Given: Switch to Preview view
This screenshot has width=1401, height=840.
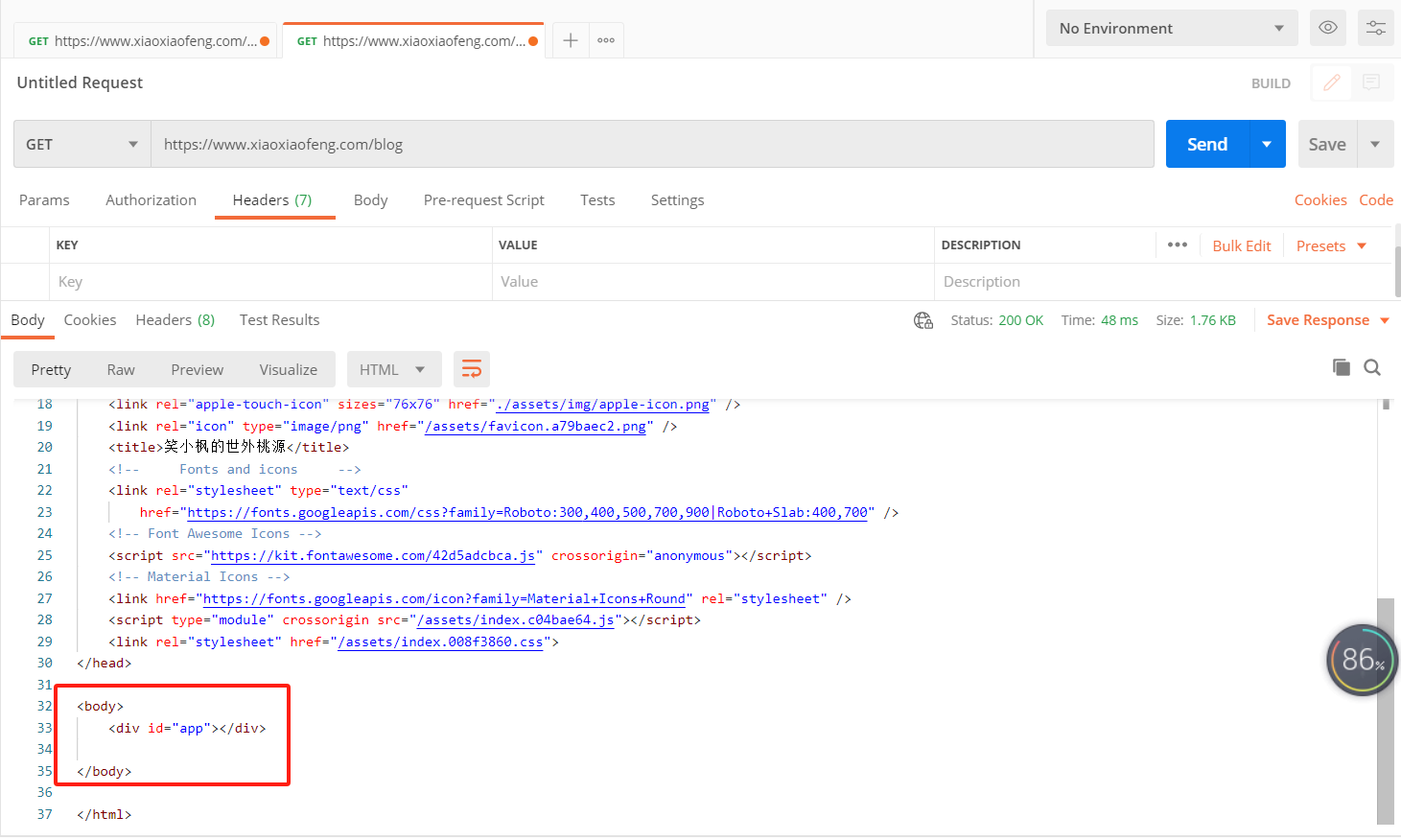Looking at the screenshot, I should click(x=197, y=369).
